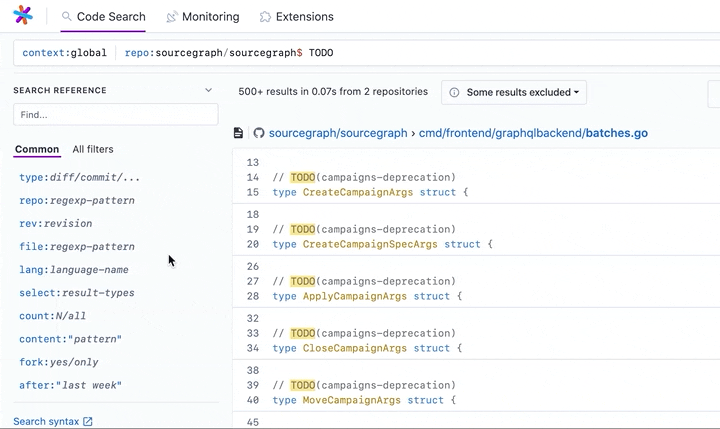Viewport: 720px width, 429px height.
Task: Insert the select:result-types filter
Action: tap(77, 293)
